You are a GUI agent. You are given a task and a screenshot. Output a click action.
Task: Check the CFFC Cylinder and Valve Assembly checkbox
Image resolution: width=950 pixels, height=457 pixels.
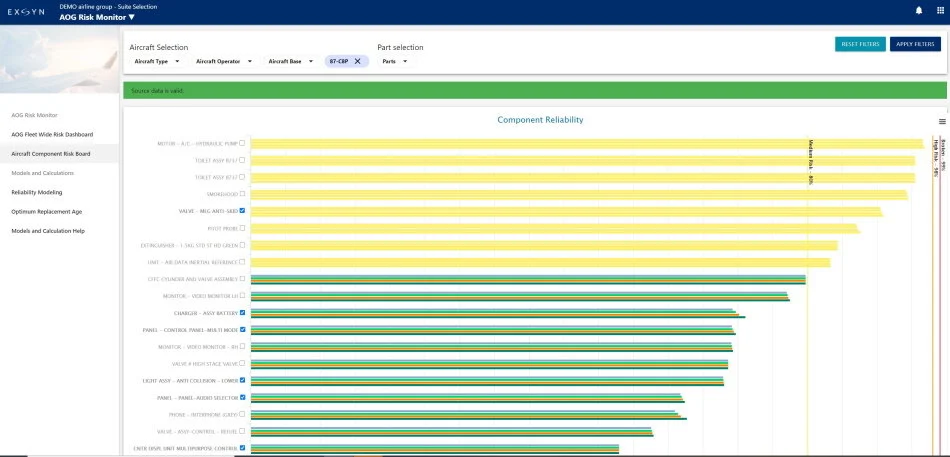[242, 279]
